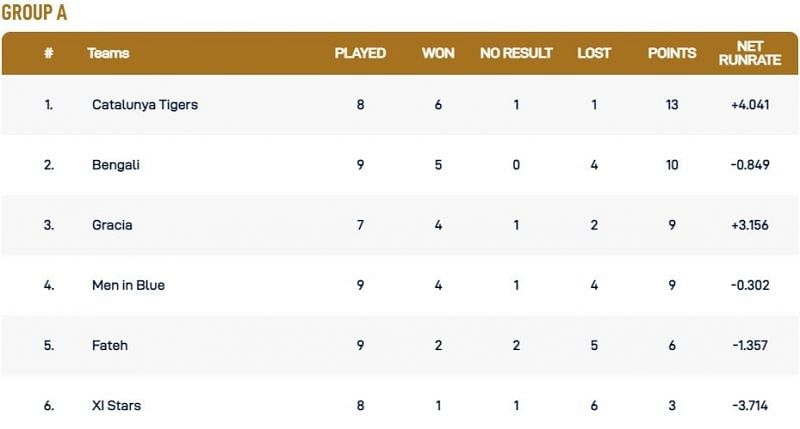Open the Gracia team entry
The height and width of the screenshot is (429, 800).
pos(112,225)
